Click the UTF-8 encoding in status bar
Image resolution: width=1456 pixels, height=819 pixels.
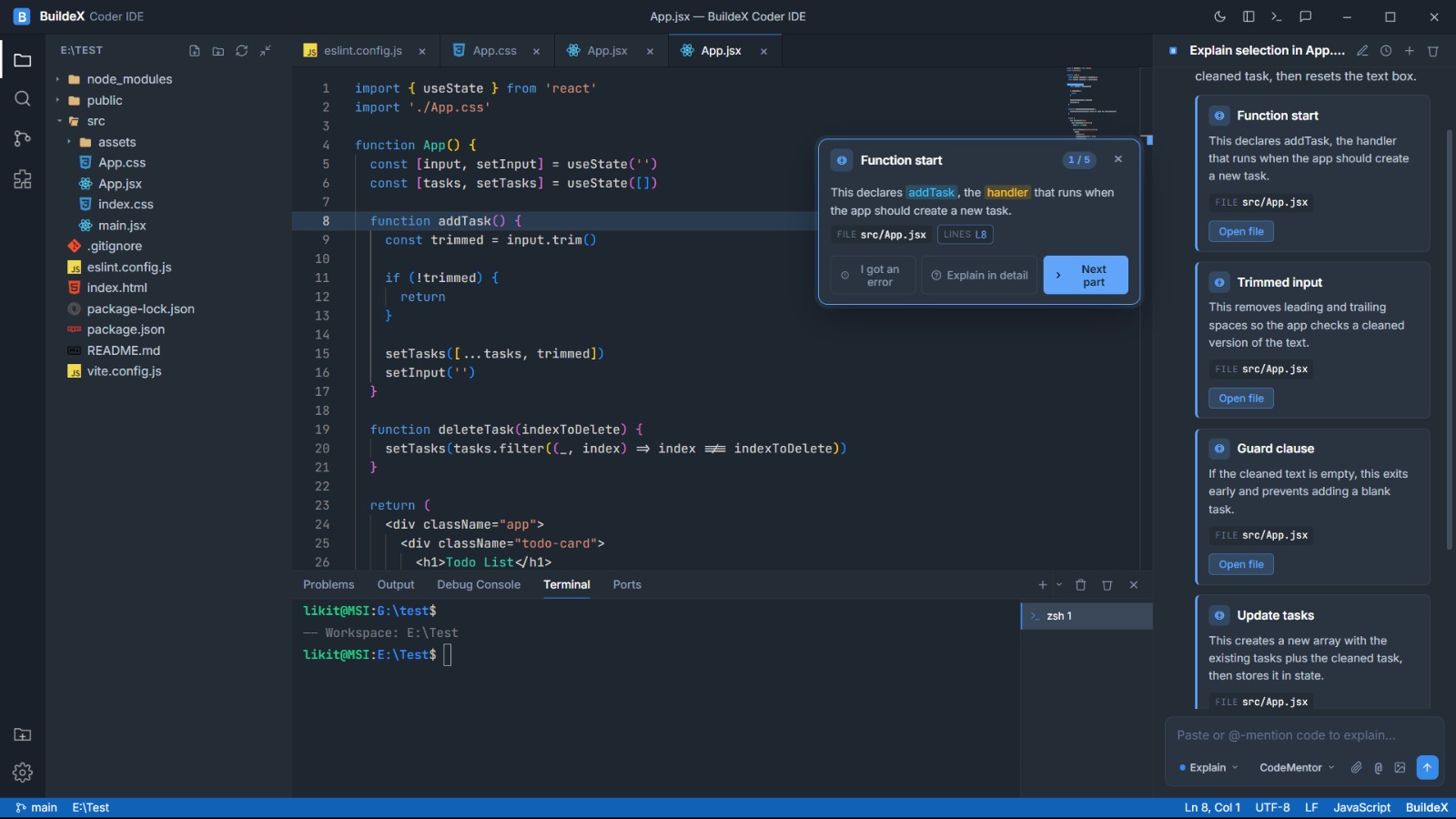[x=1273, y=808]
